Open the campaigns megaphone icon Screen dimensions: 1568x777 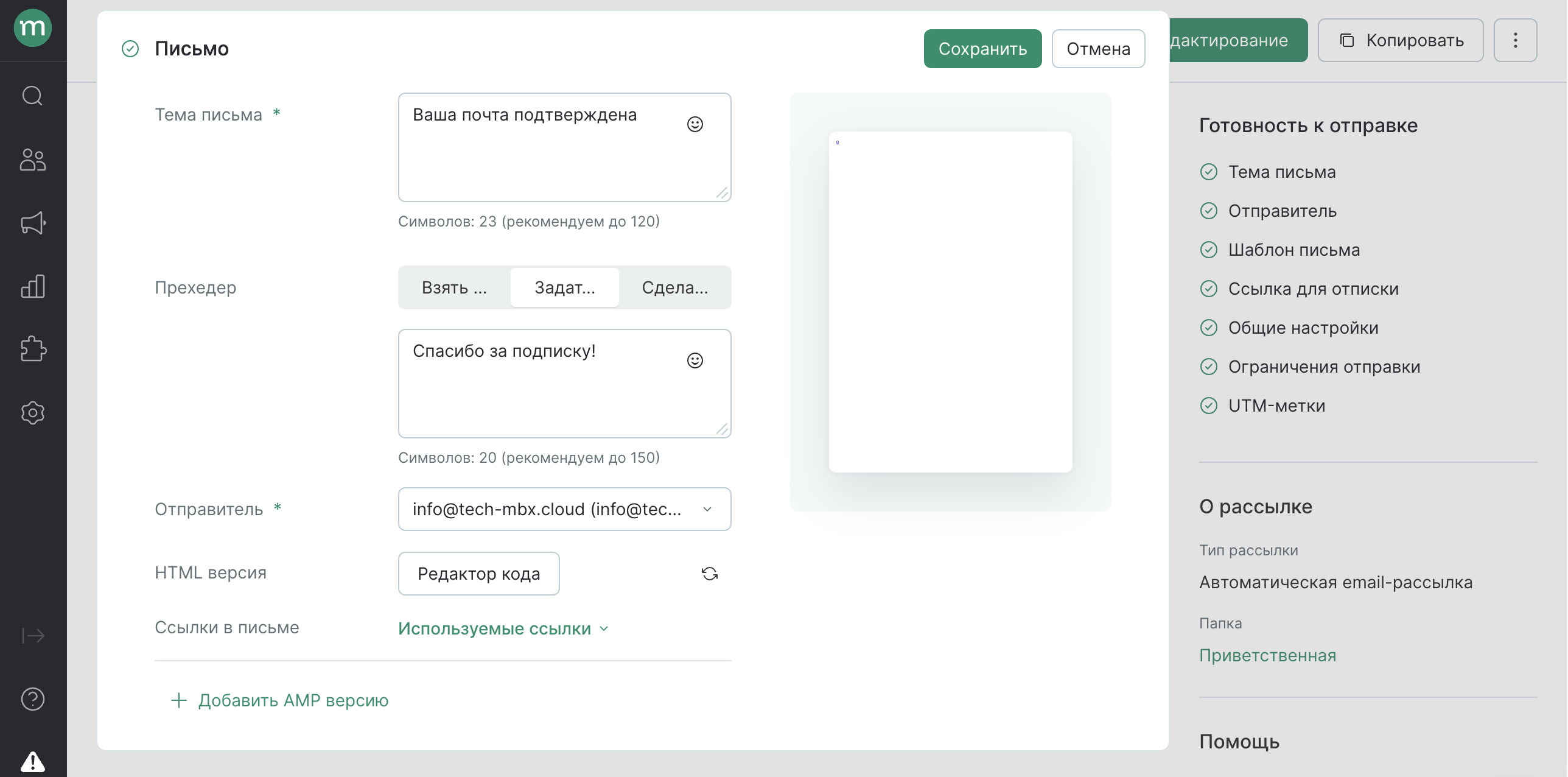[33, 223]
